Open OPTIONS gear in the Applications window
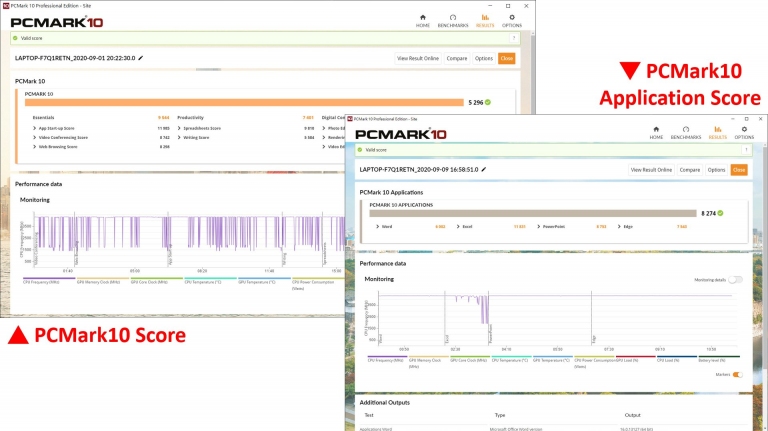 [x=744, y=133]
